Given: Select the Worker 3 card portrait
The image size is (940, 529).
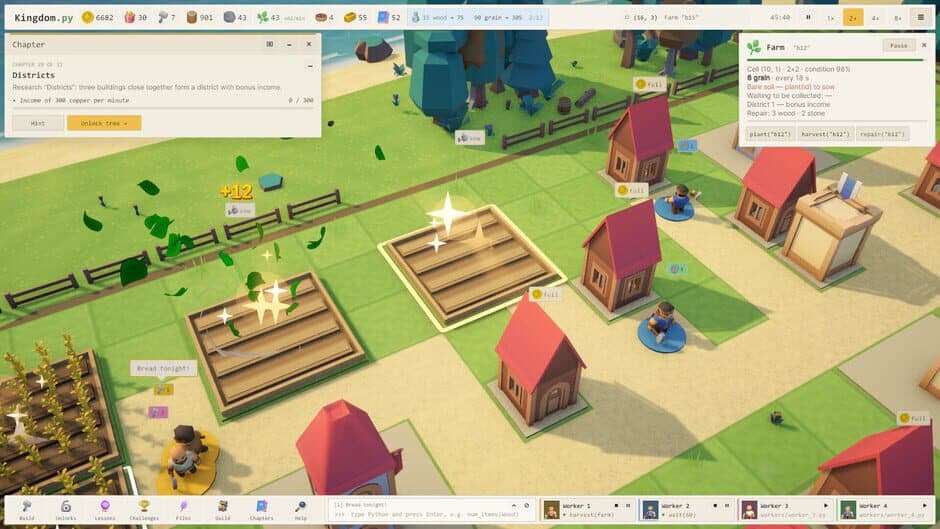Looking at the screenshot, I should coord(749,510).
